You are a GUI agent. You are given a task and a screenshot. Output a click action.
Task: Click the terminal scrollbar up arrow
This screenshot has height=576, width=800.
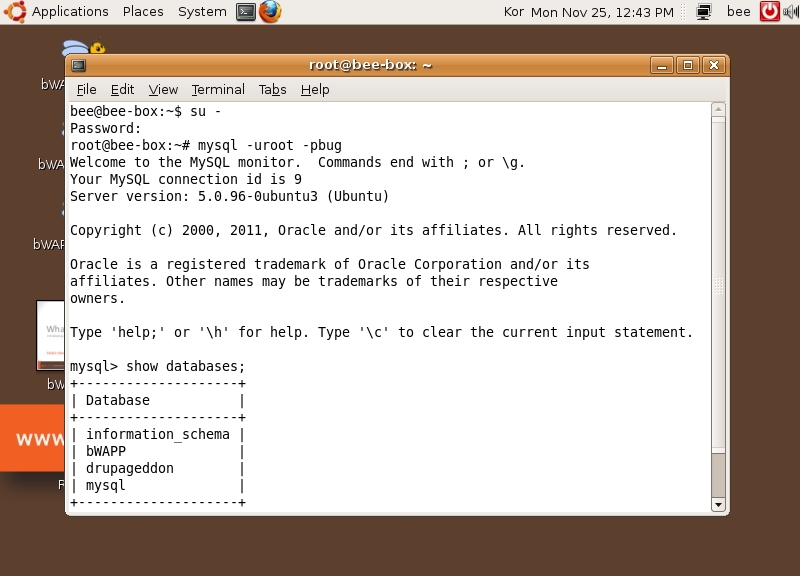click(718, 109)
